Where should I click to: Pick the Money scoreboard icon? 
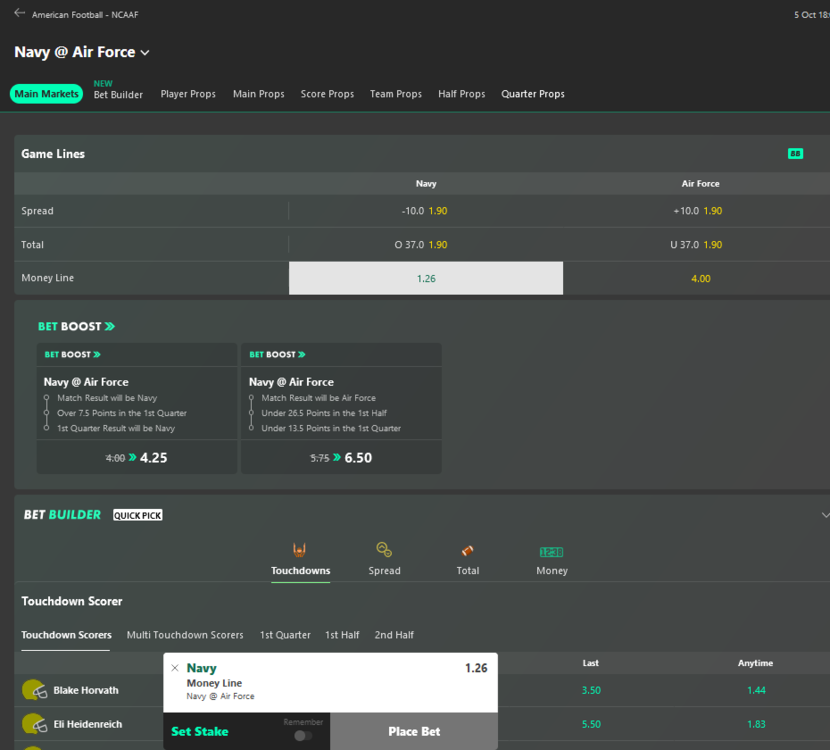pyautogui.click(x=551, y=552)
